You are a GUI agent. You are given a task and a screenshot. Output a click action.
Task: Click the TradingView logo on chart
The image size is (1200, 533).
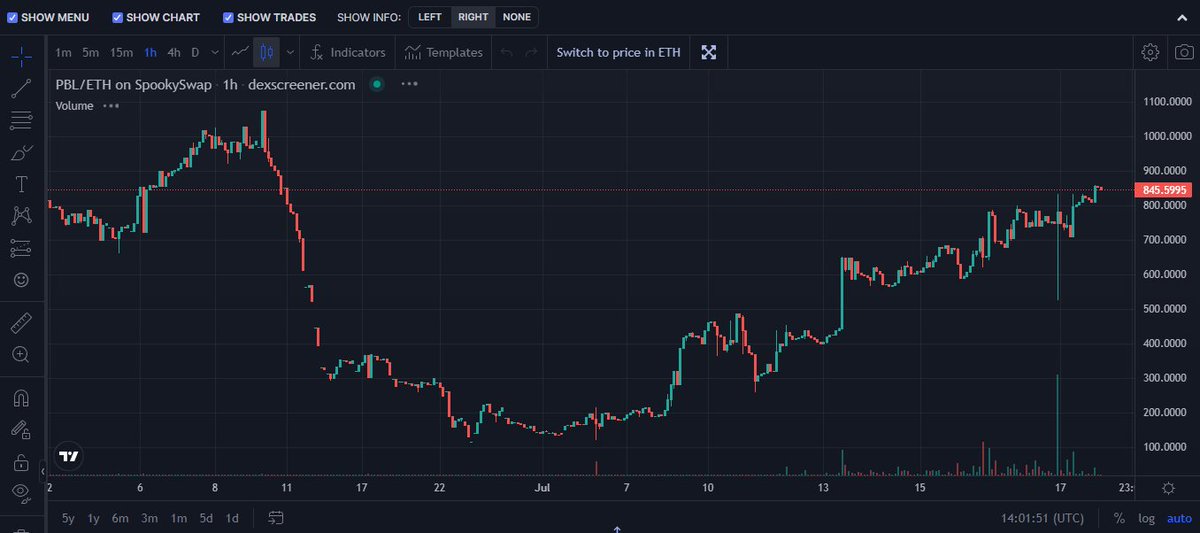coord(69,456)
